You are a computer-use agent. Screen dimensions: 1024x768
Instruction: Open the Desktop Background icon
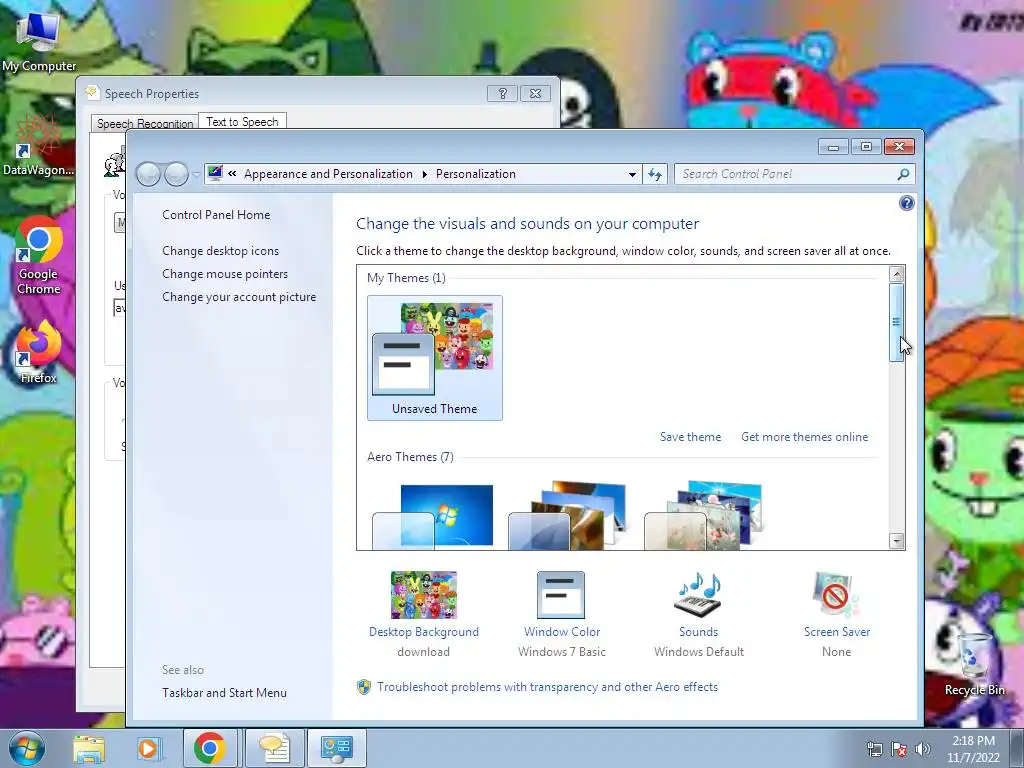pos(424,595)
